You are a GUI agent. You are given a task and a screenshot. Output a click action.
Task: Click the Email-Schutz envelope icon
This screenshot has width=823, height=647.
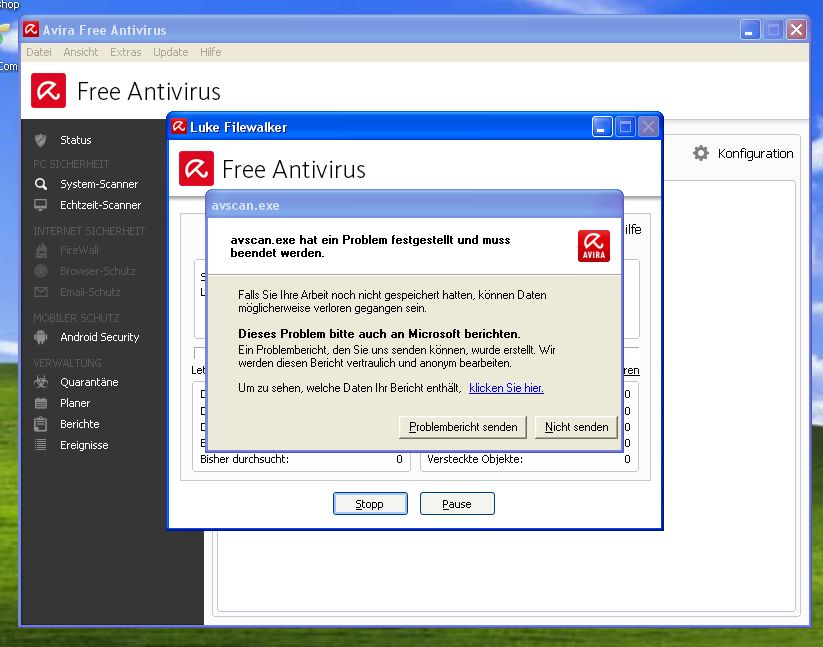tap(40, 292)
